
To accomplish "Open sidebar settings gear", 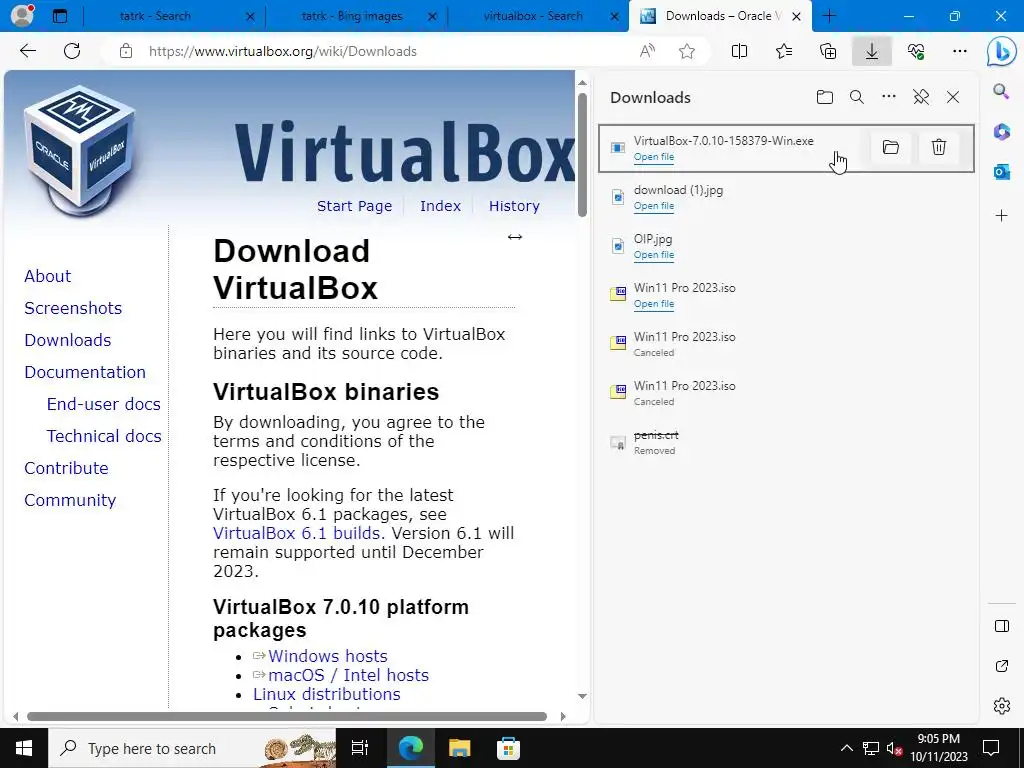I will pos(1001,706).
